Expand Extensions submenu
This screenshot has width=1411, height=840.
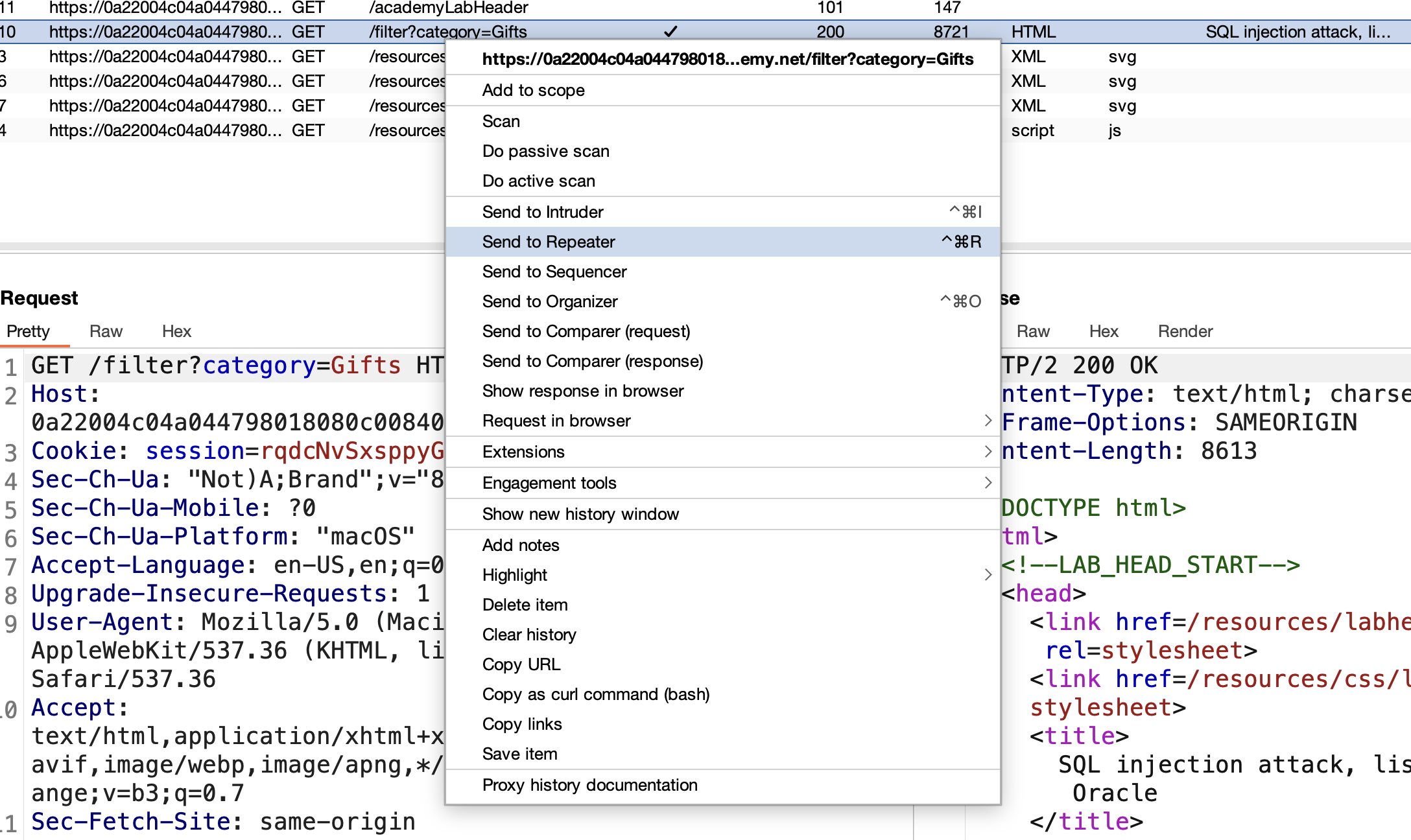point(723,452)
